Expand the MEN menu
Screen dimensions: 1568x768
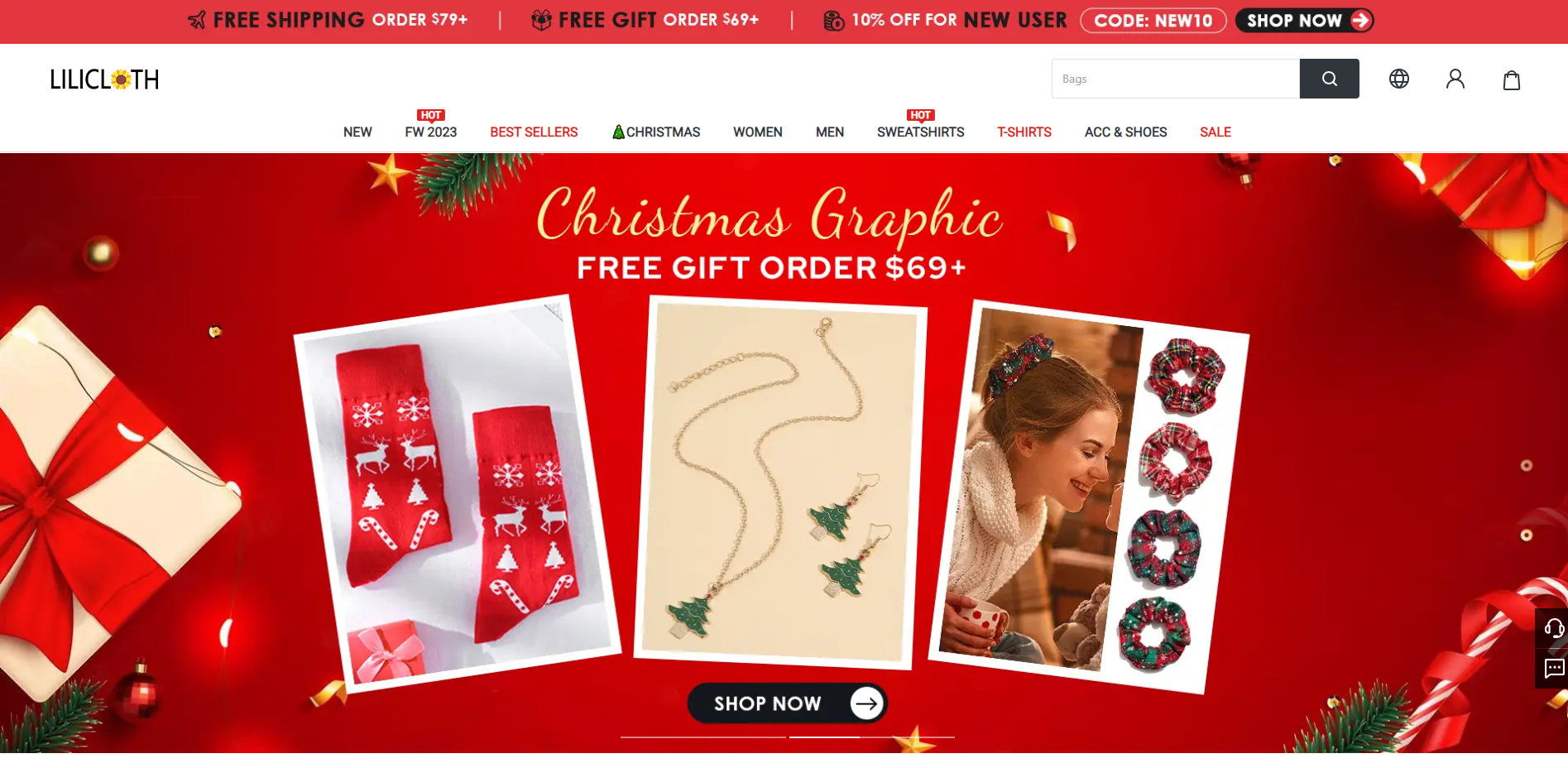(830, 132)
